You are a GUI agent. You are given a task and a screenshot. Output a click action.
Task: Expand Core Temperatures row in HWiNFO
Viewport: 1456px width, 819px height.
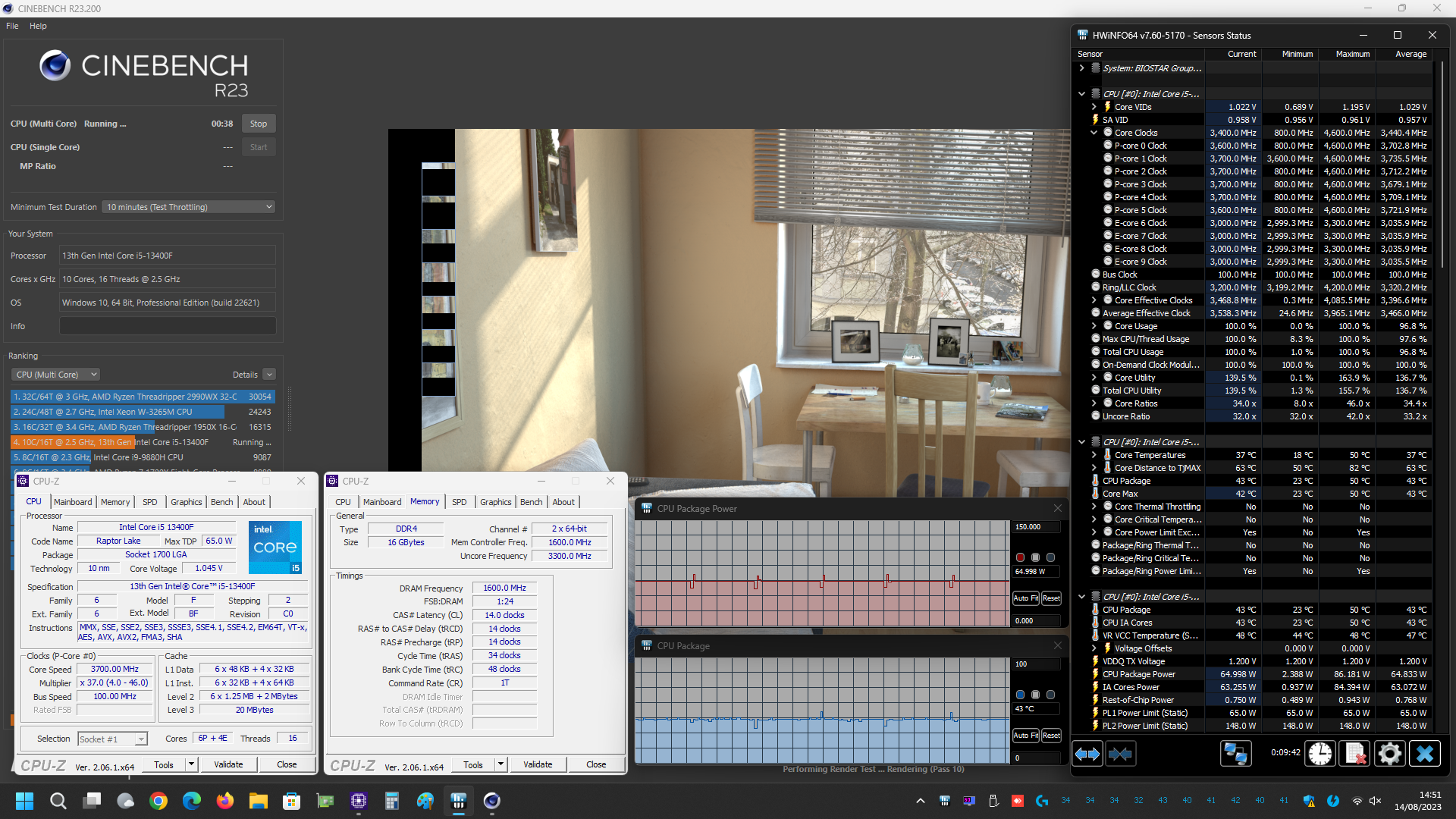point(1094,455)
